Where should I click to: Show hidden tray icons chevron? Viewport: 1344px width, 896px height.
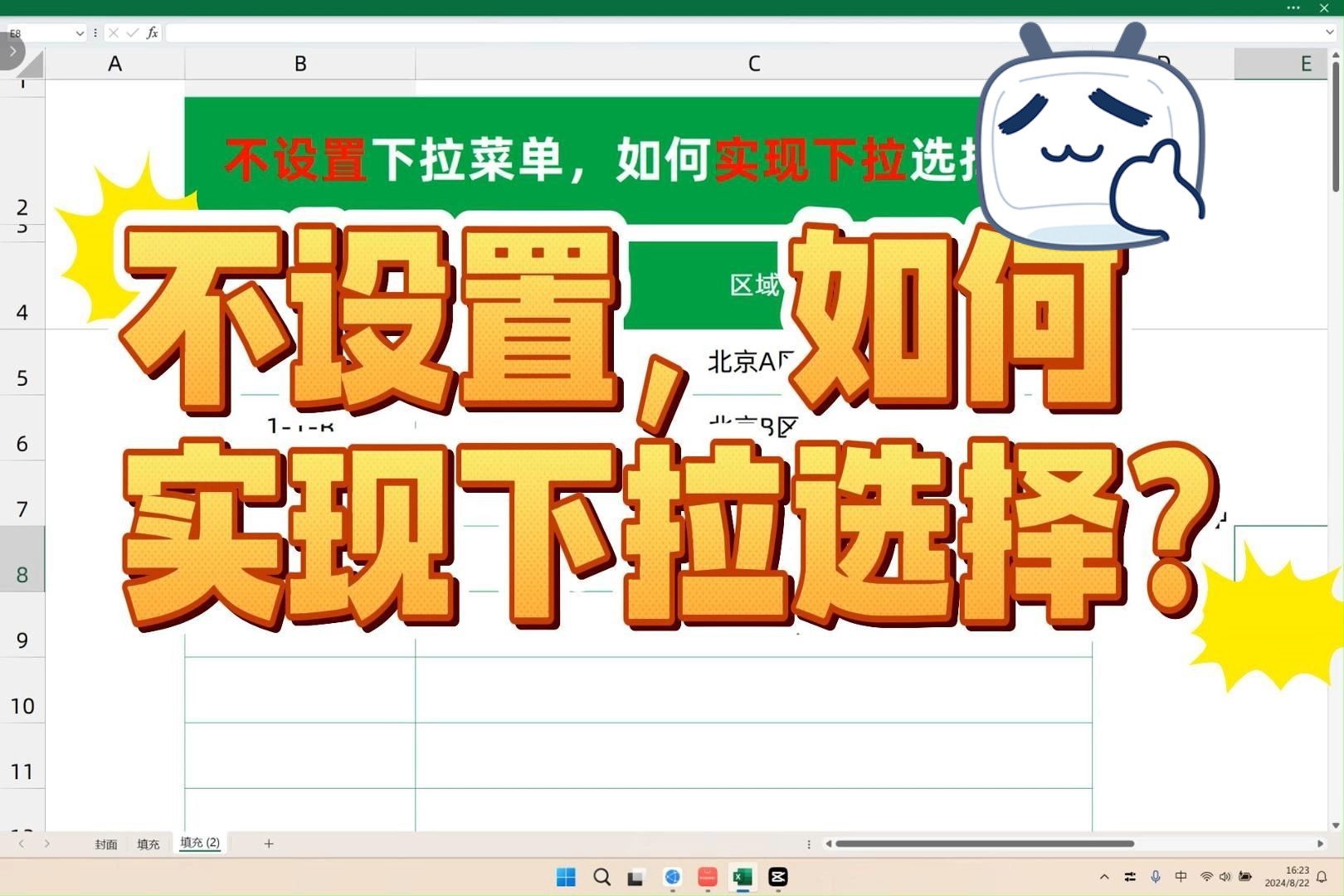tap(1104, 877)
